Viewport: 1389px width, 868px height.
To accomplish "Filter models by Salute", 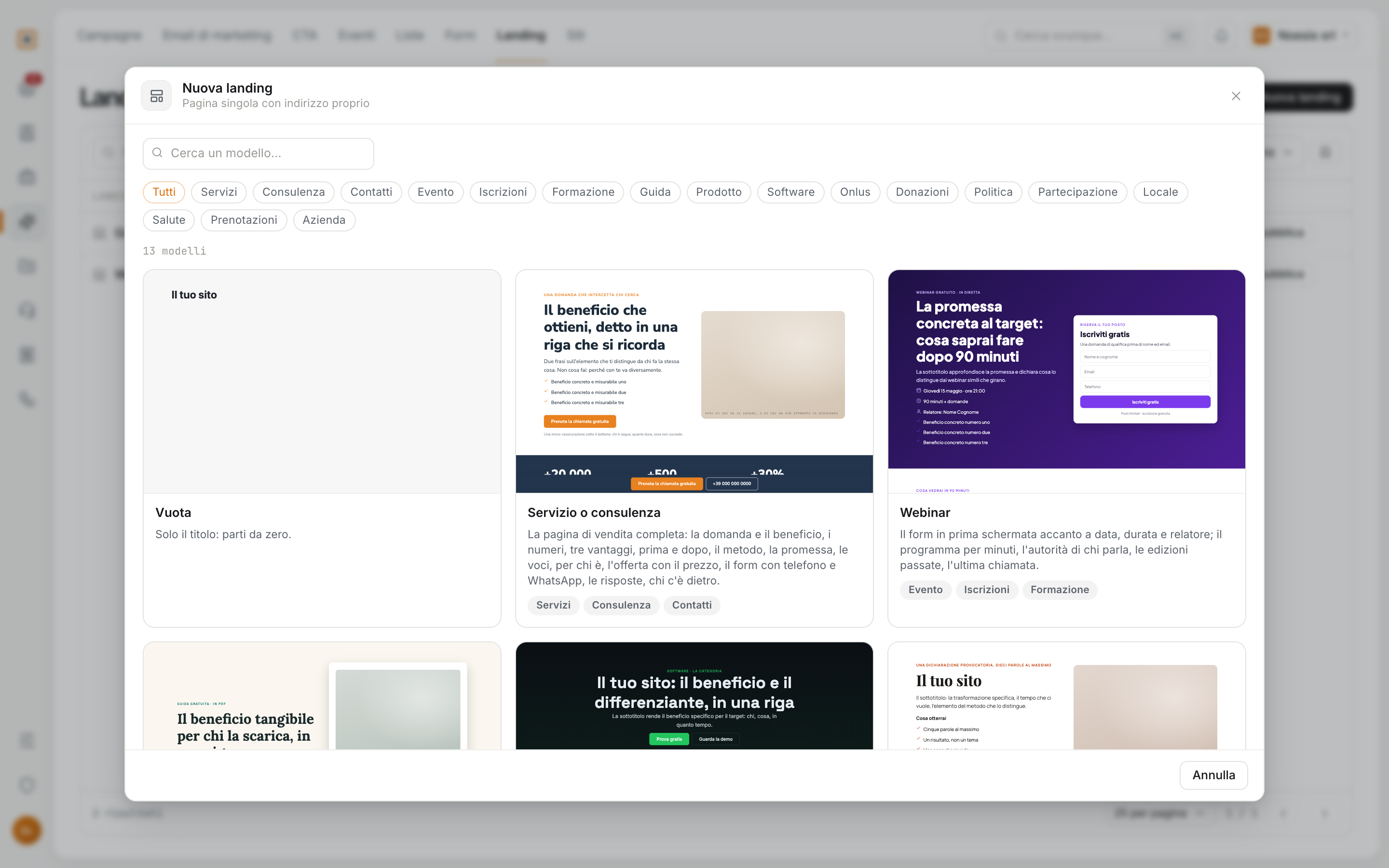I will coord(169,220).
